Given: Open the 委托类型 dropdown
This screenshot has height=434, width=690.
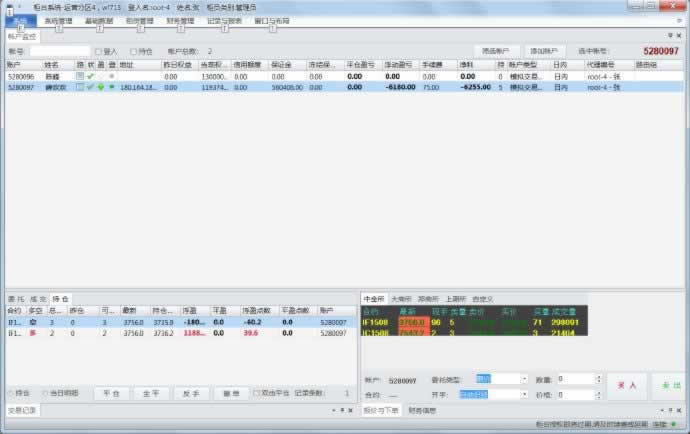Looking at the screenshot, I should 525,380.
